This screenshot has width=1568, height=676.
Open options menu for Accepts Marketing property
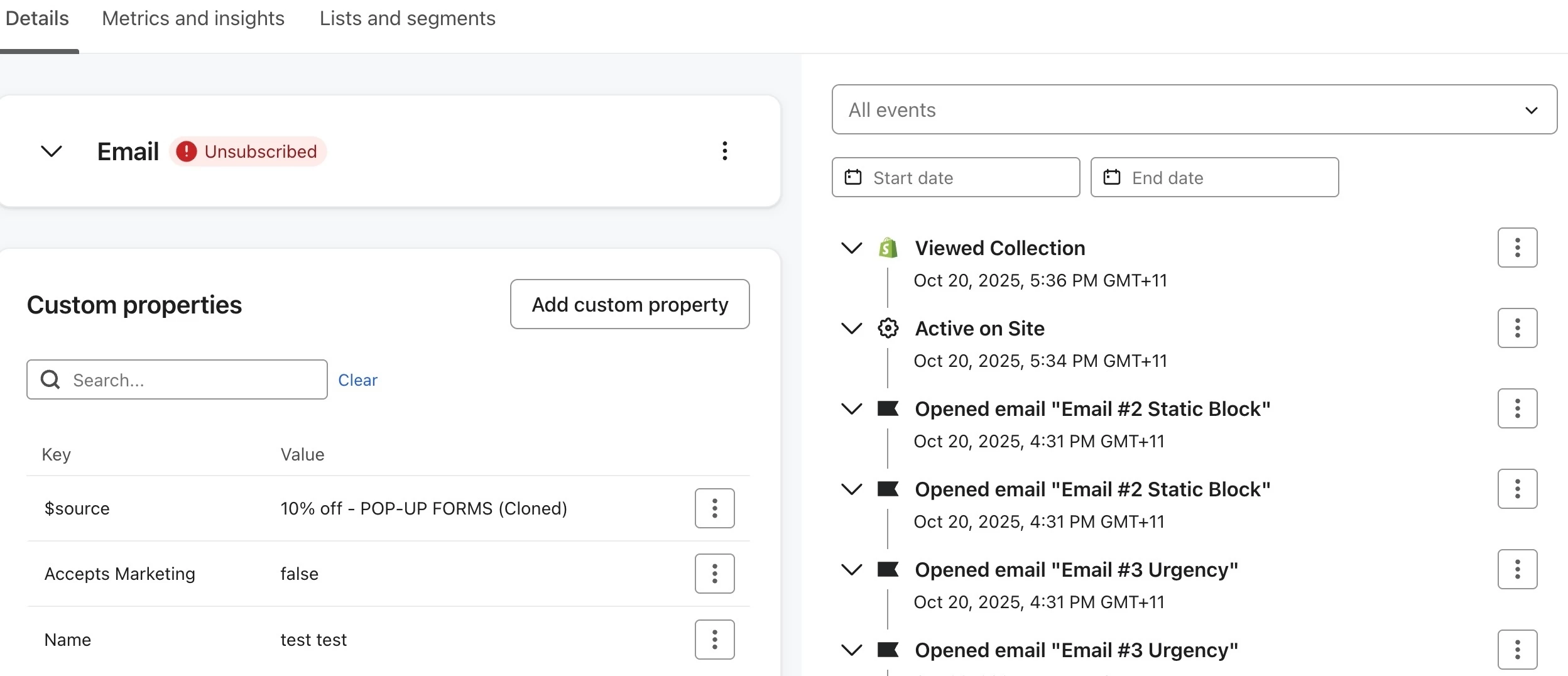click(x=714, y=574)
